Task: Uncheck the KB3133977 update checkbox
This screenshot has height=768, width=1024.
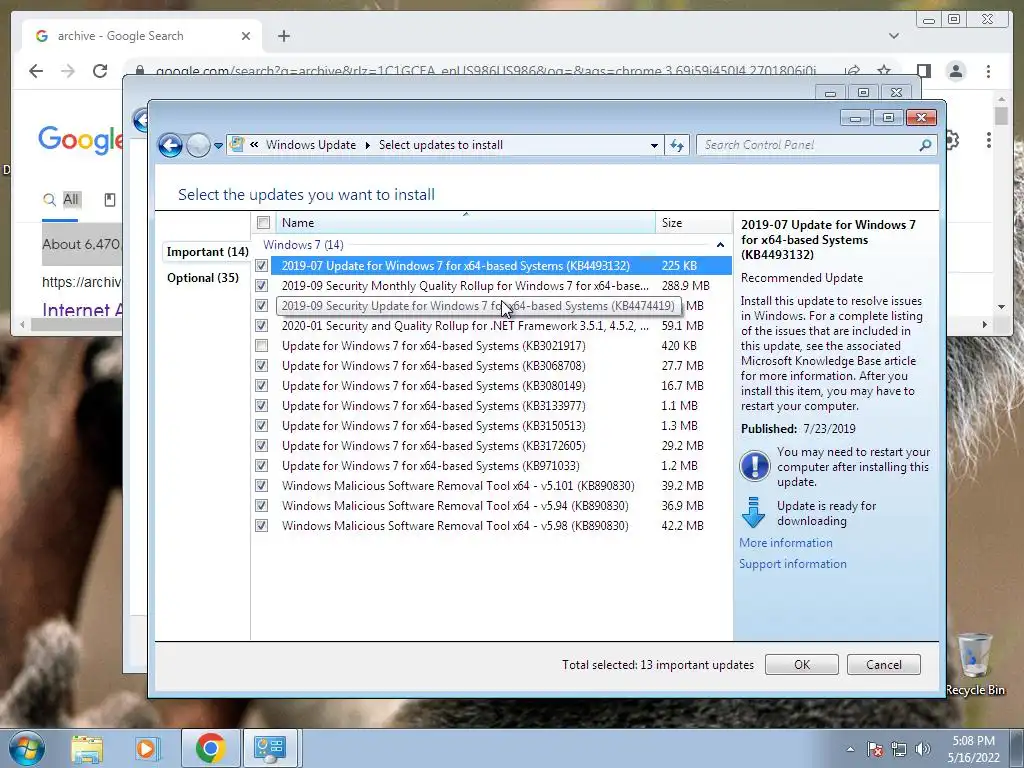Action: pos(261,406)
